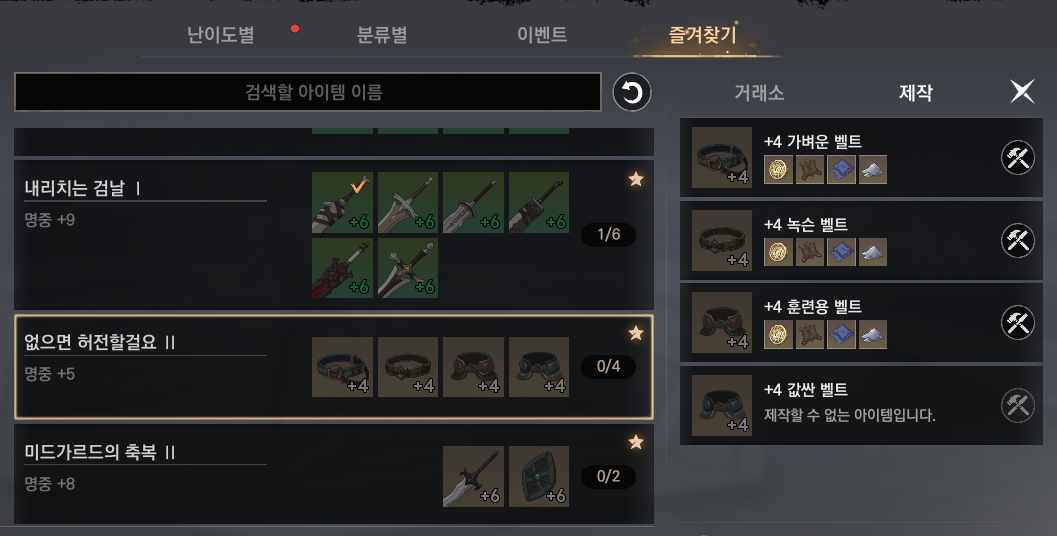1057x536 pixels.
Task: Switch to the 거래소 panel
Action: (759, 92)
